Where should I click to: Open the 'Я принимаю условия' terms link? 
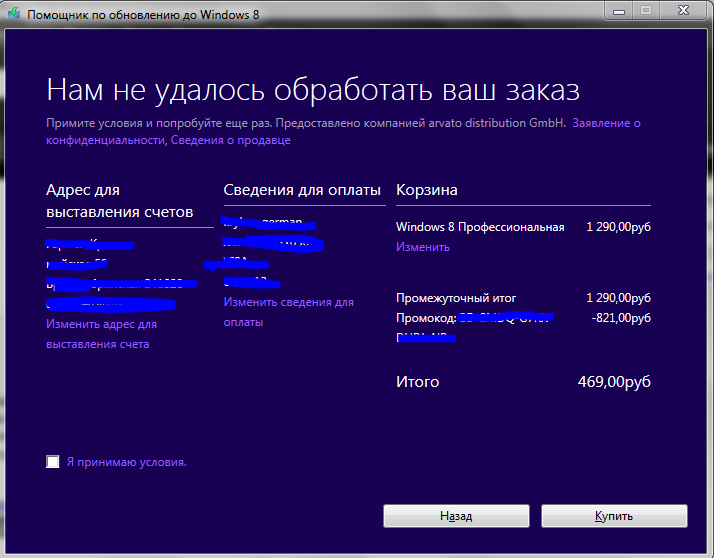127,462
